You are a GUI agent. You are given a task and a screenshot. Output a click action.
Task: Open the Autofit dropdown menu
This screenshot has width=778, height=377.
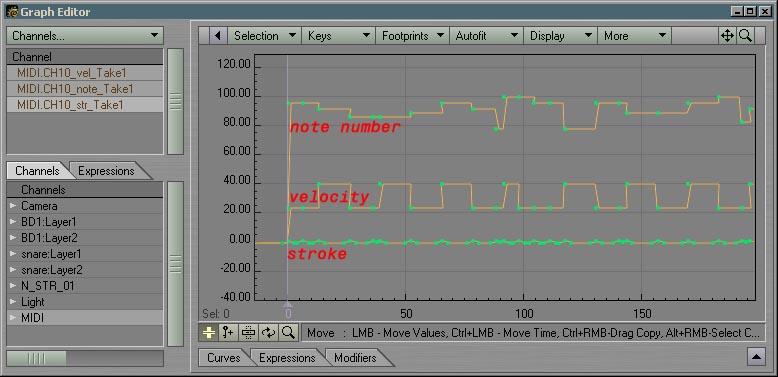(486, 36)
